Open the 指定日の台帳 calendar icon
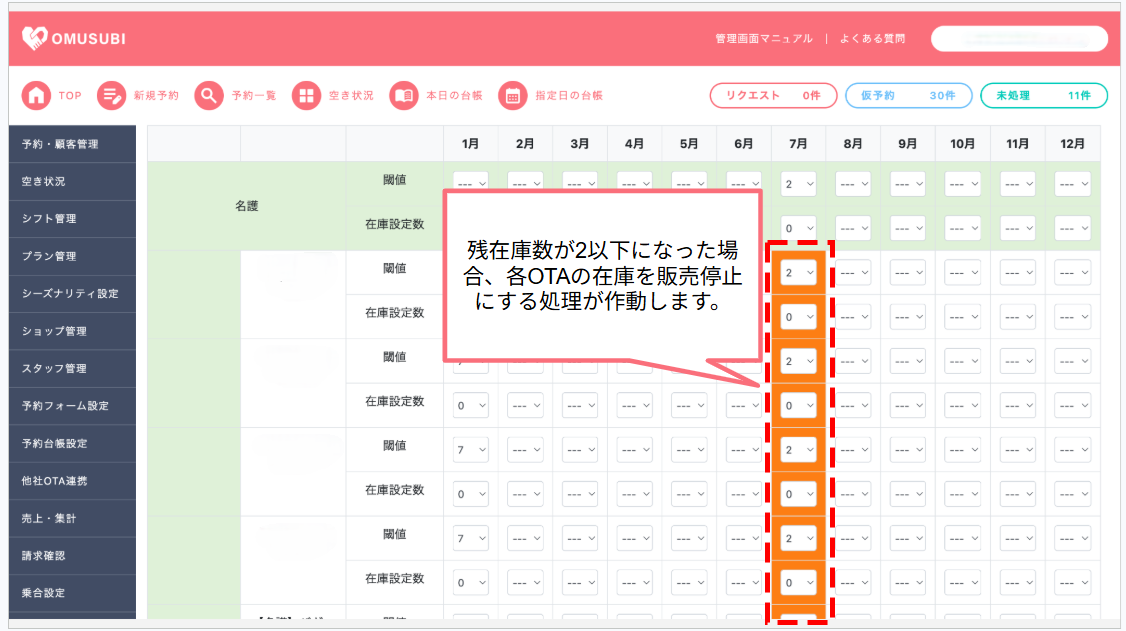 513,95
